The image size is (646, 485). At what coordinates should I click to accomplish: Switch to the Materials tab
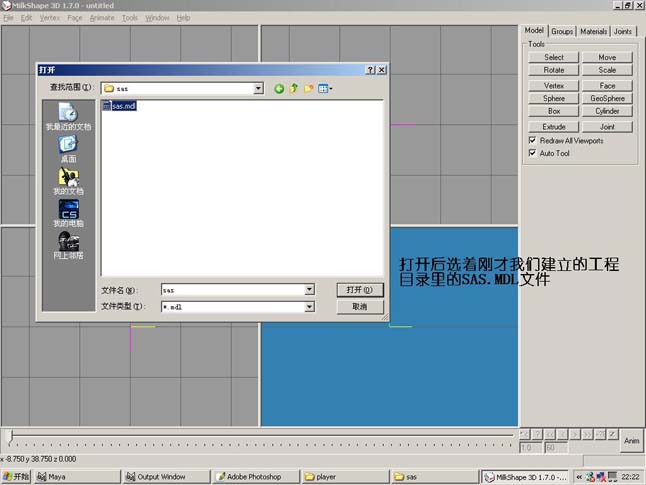593,31
